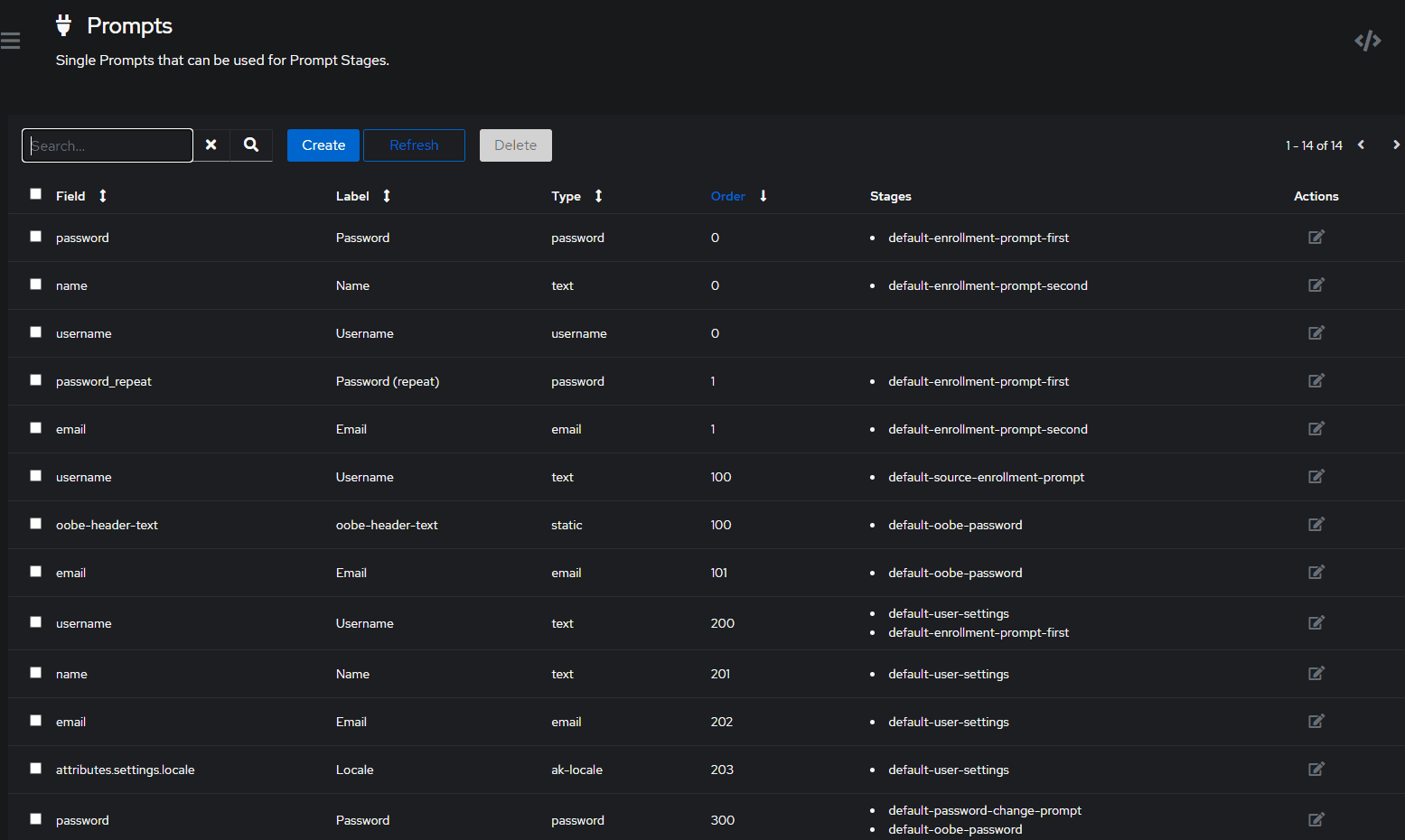Edit the name prompt with order 201
This screenshot has height=840, width=1405.
coord(1316,673)
